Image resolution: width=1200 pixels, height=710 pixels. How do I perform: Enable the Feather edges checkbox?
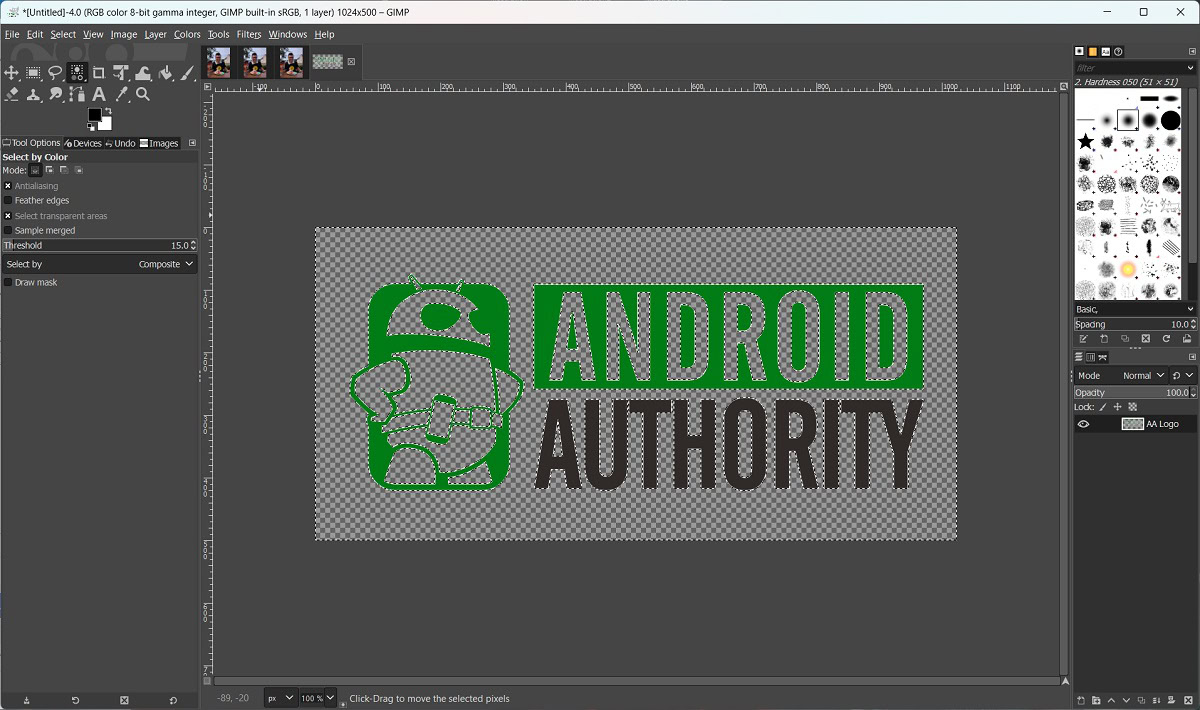pyautogui.click(x=8, y=201)
